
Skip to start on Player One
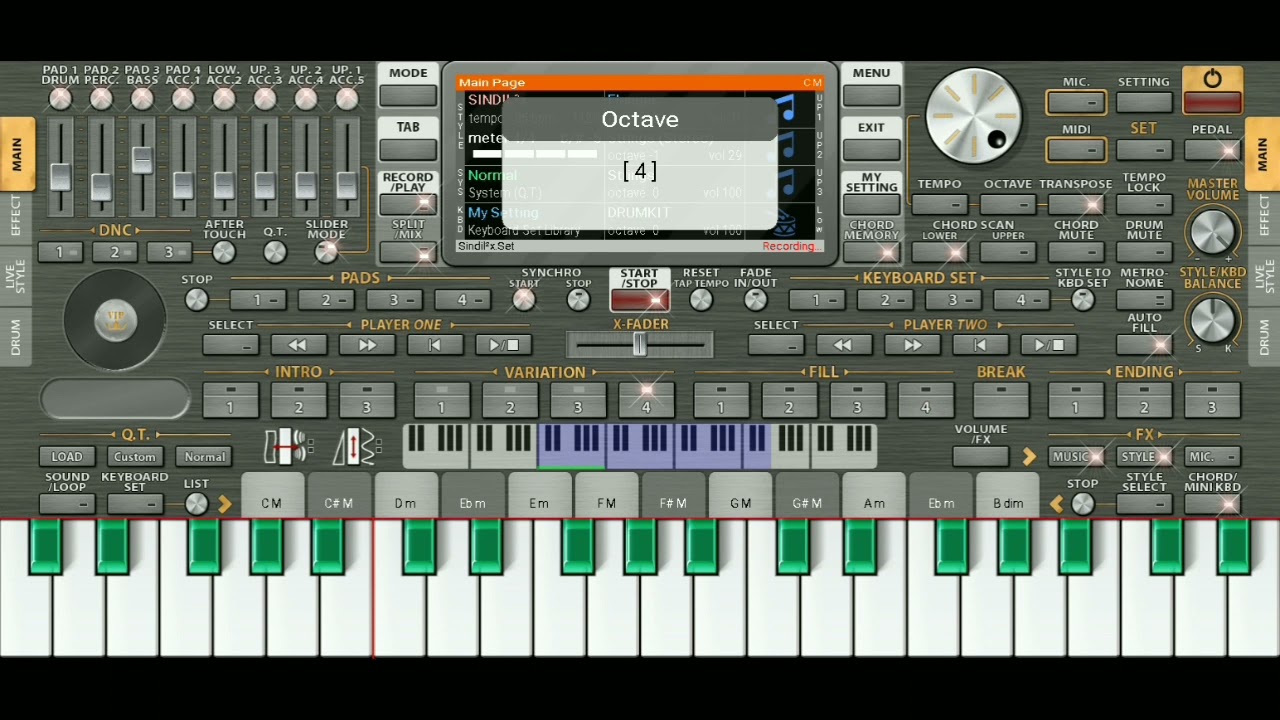435,345
